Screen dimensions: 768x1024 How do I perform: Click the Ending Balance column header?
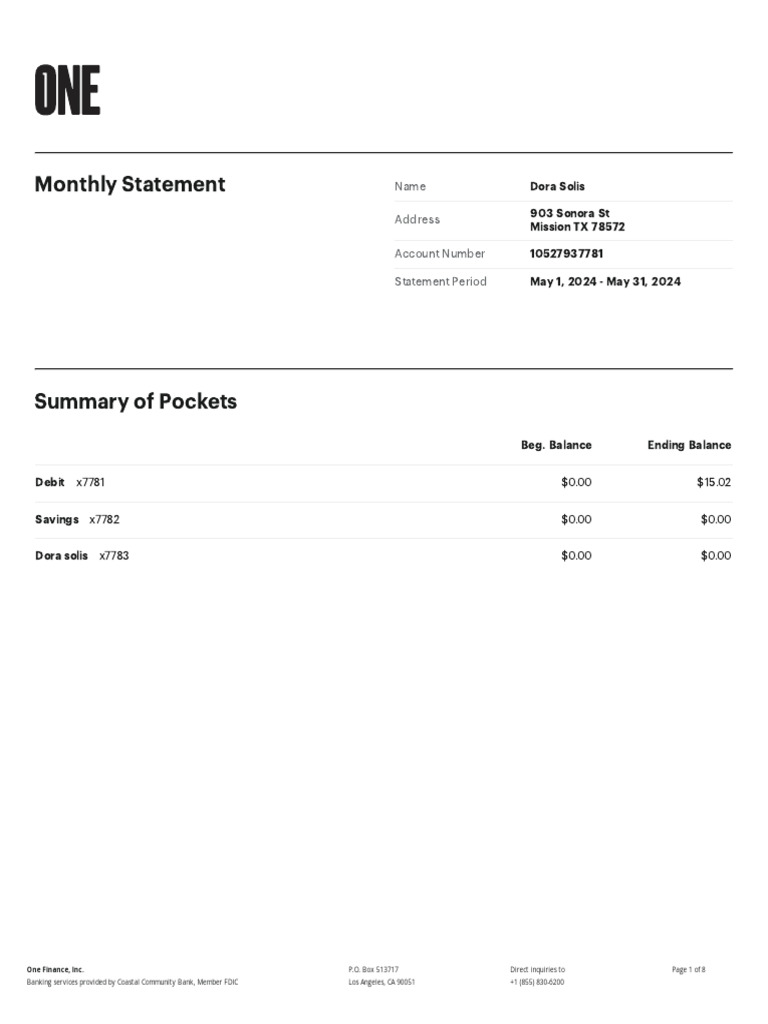pyautogui.click(x=689, y=445)
